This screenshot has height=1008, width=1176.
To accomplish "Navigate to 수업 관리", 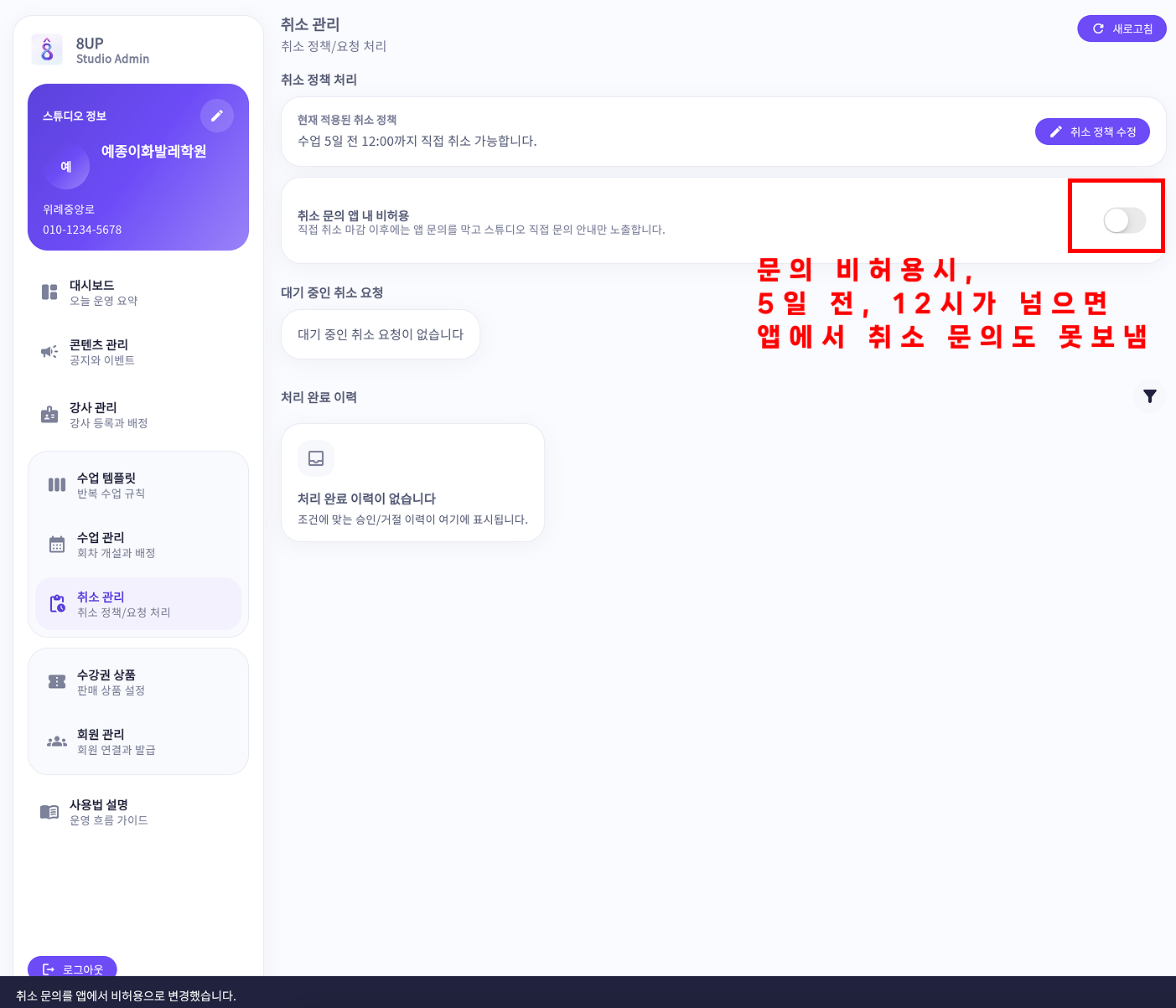I will (x=138, y=545).
